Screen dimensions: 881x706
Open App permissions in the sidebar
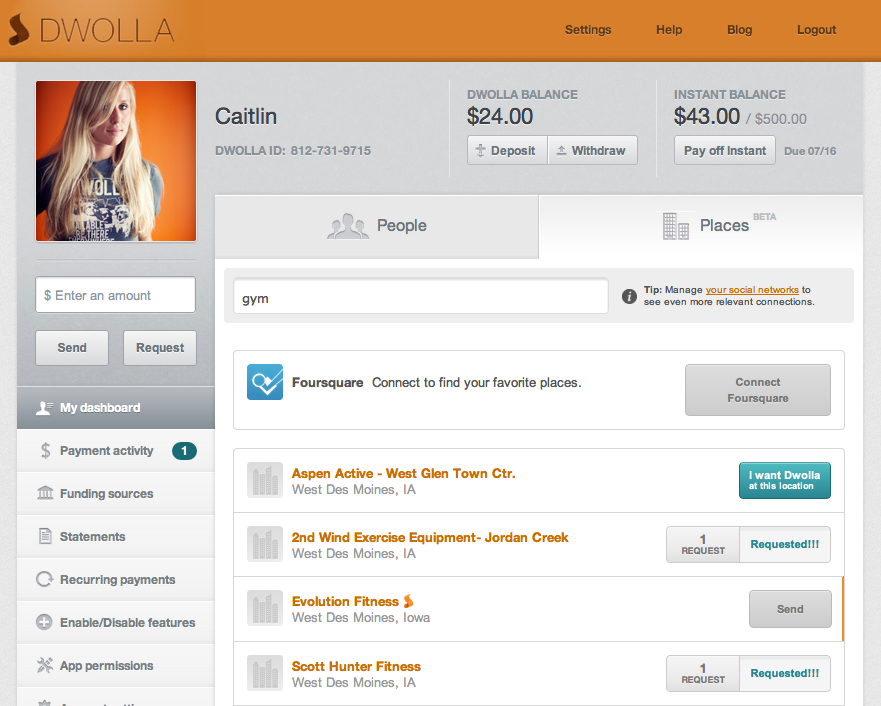(116, 665)
